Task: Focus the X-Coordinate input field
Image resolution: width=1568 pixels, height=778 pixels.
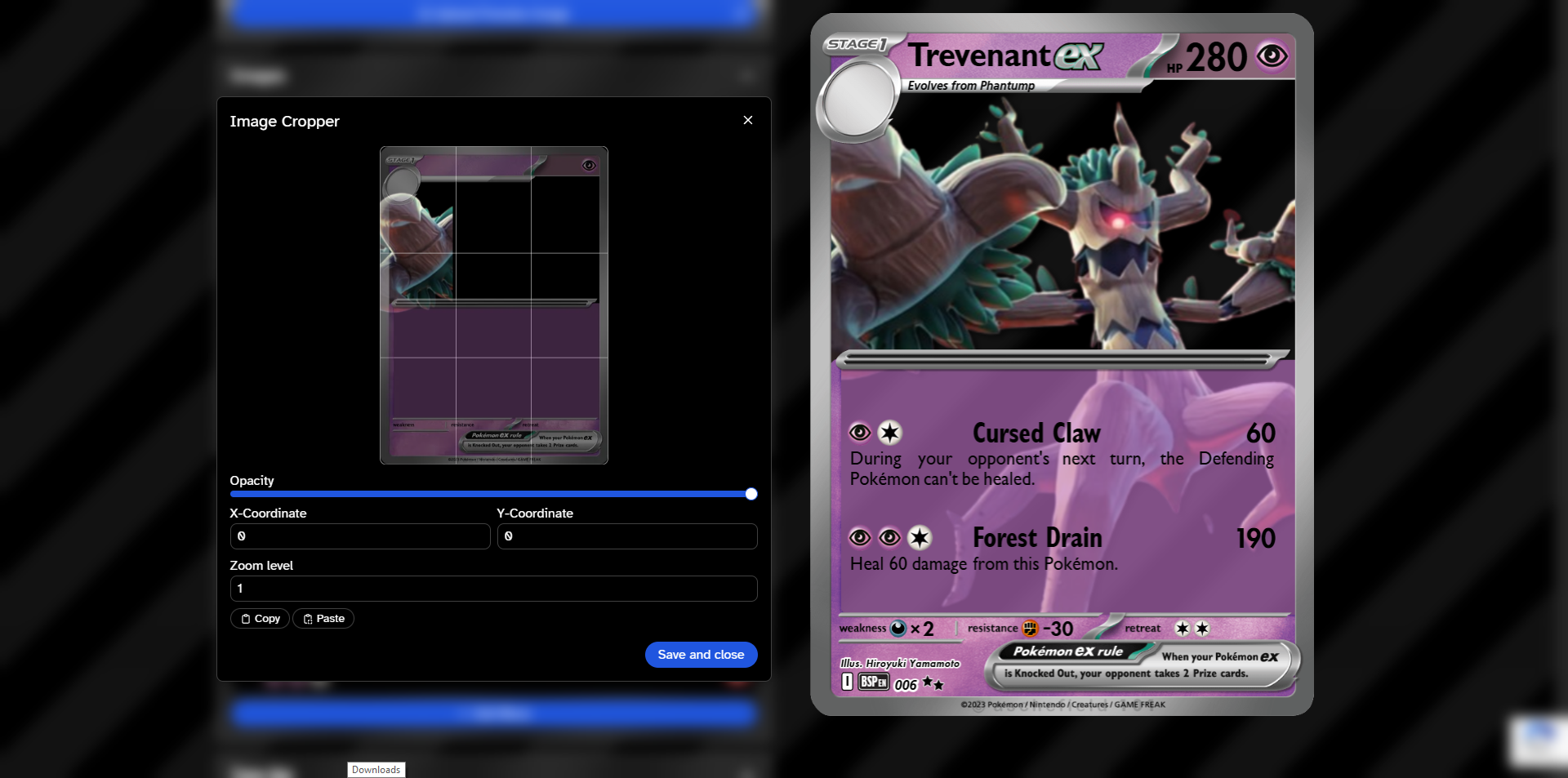Action: pyautogui.click(x=360, y=536)
